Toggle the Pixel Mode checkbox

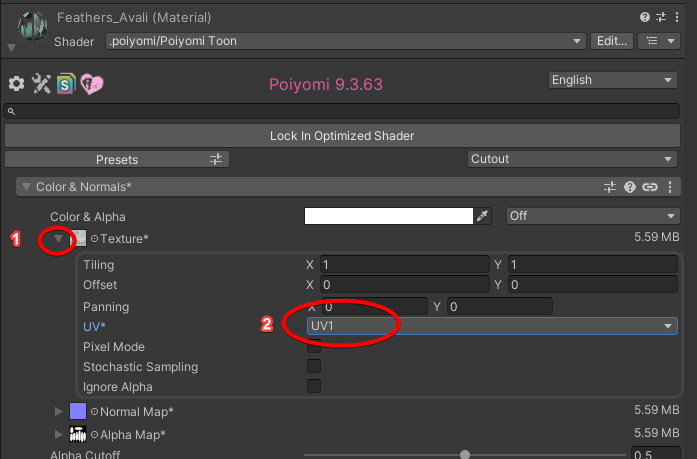click(x=314, y=347)
